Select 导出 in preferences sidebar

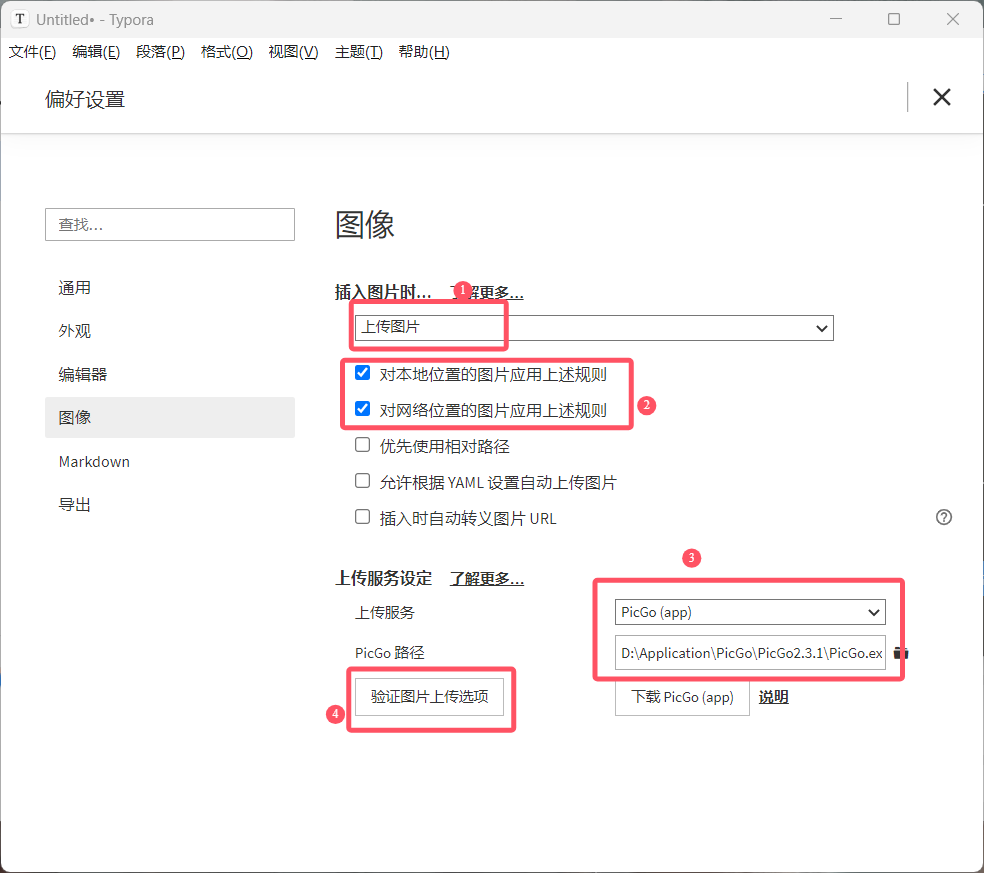tap(169, 505)
